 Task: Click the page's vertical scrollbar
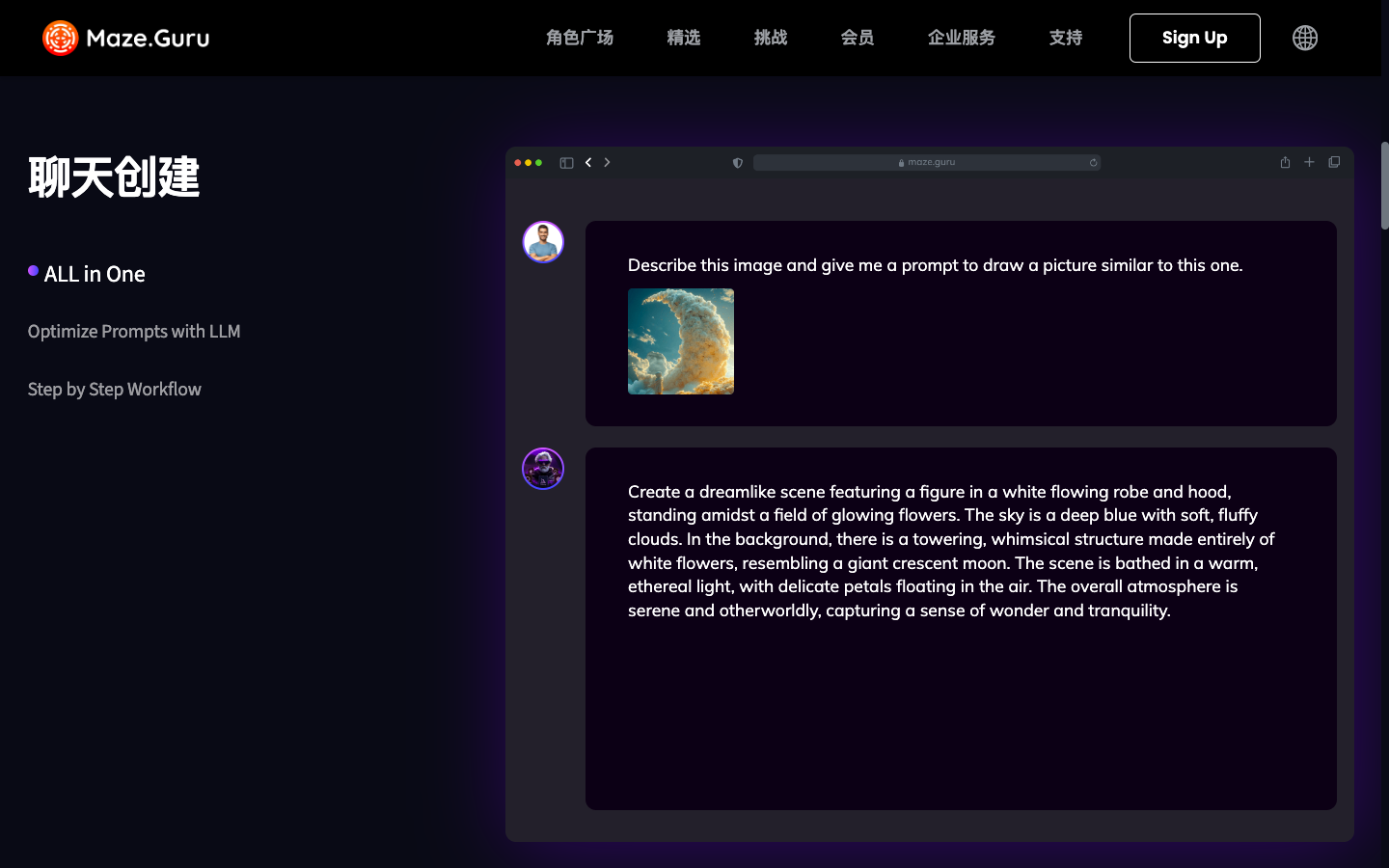click(1384, 186)
